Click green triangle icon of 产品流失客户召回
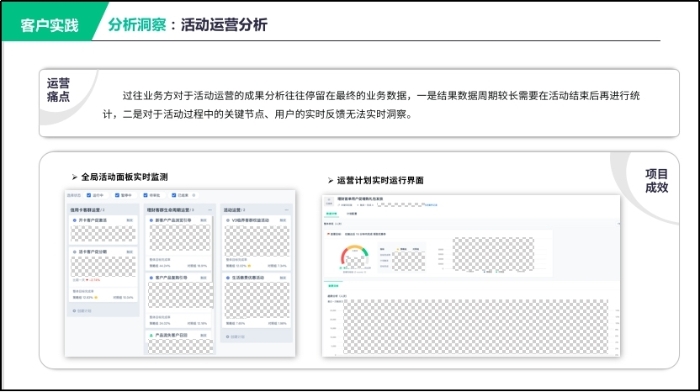Screen dimensions: 700x392 (x=151, y=335)
